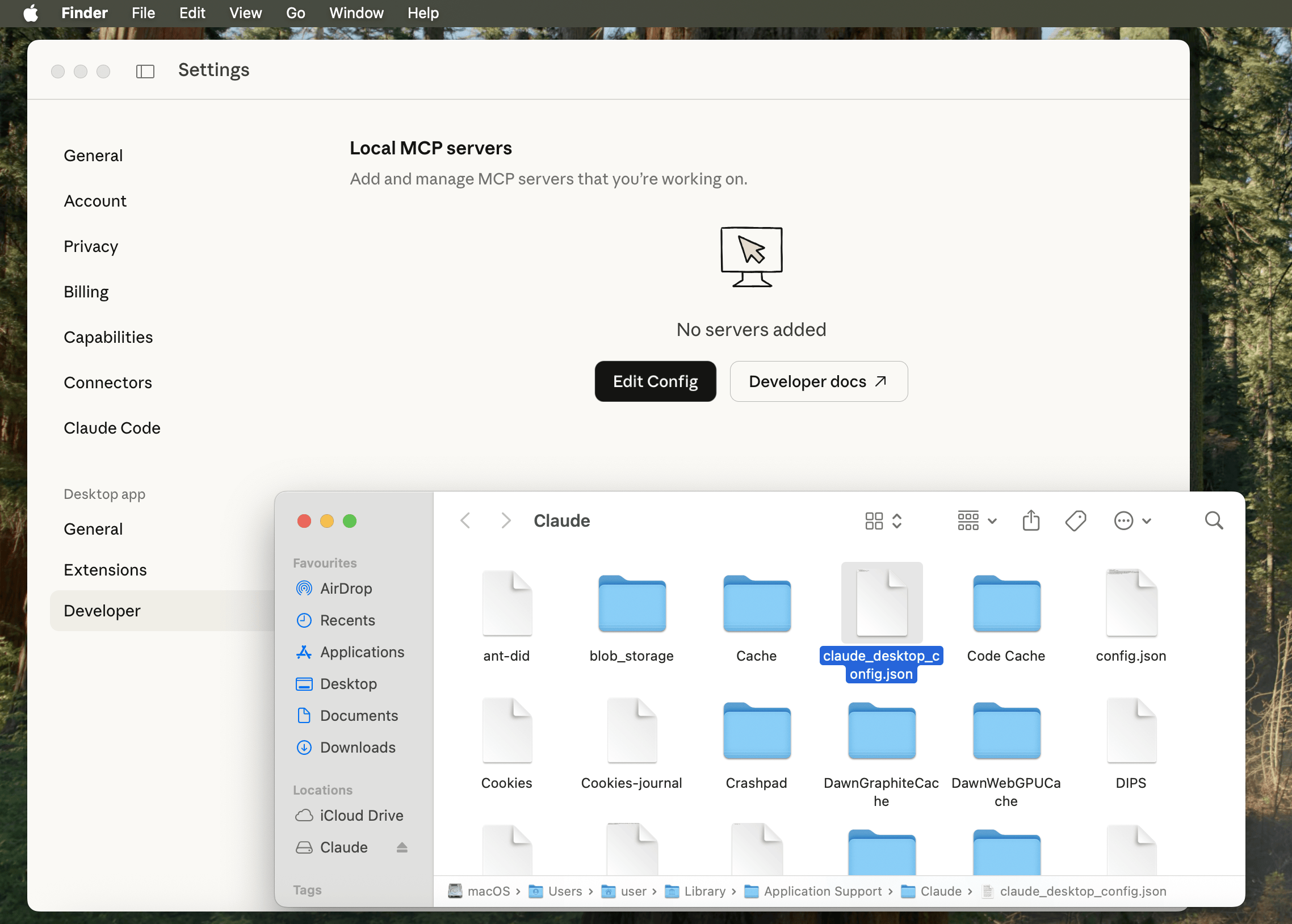Screen dimensions: 1292x924
Task: Open iCloud Drive under Locations
Action: point(360,815)
